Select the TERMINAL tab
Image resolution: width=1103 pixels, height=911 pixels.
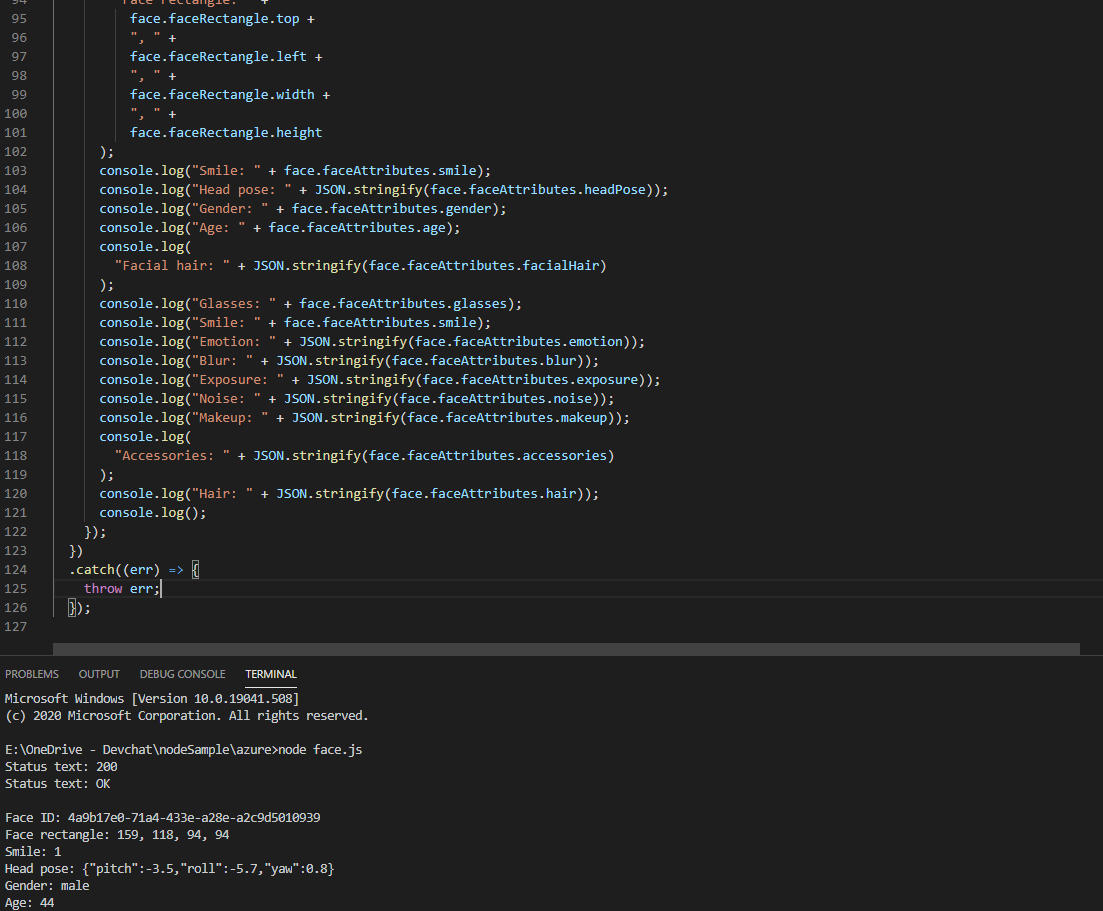pyautogui.click(x=270, y=673)
